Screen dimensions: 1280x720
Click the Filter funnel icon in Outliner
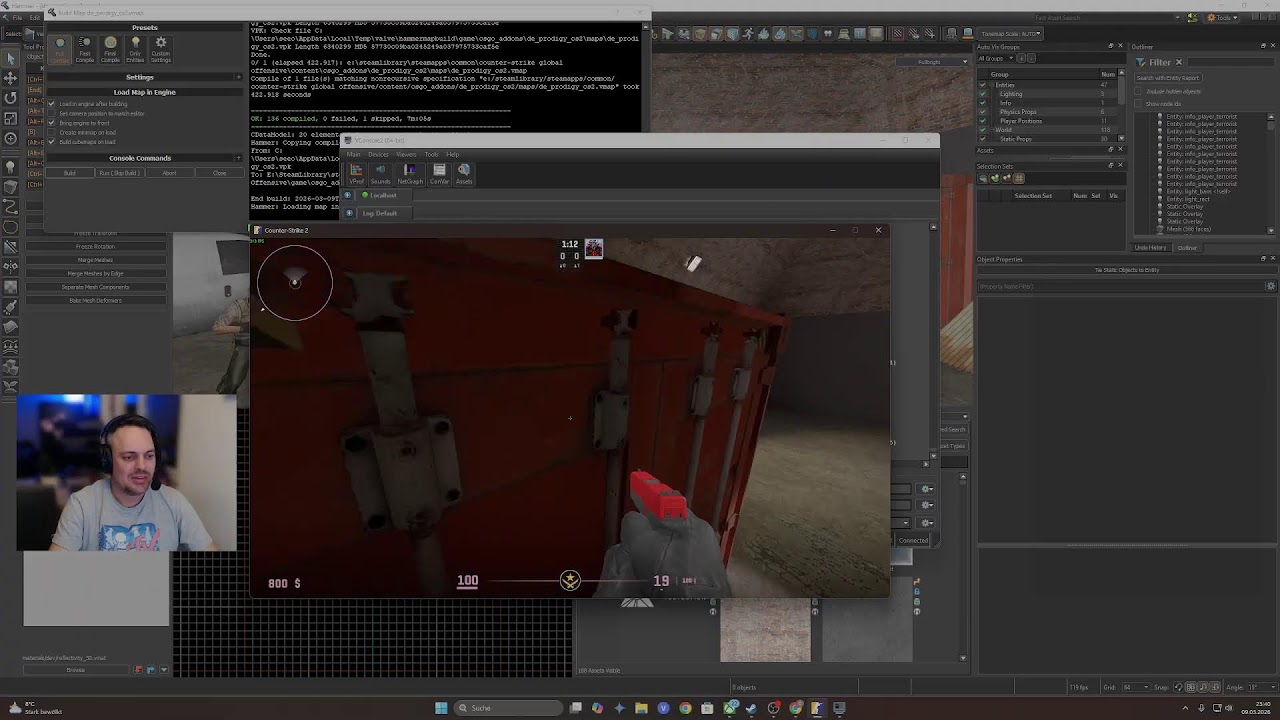pyautogui.click(x=1141, y=62)
